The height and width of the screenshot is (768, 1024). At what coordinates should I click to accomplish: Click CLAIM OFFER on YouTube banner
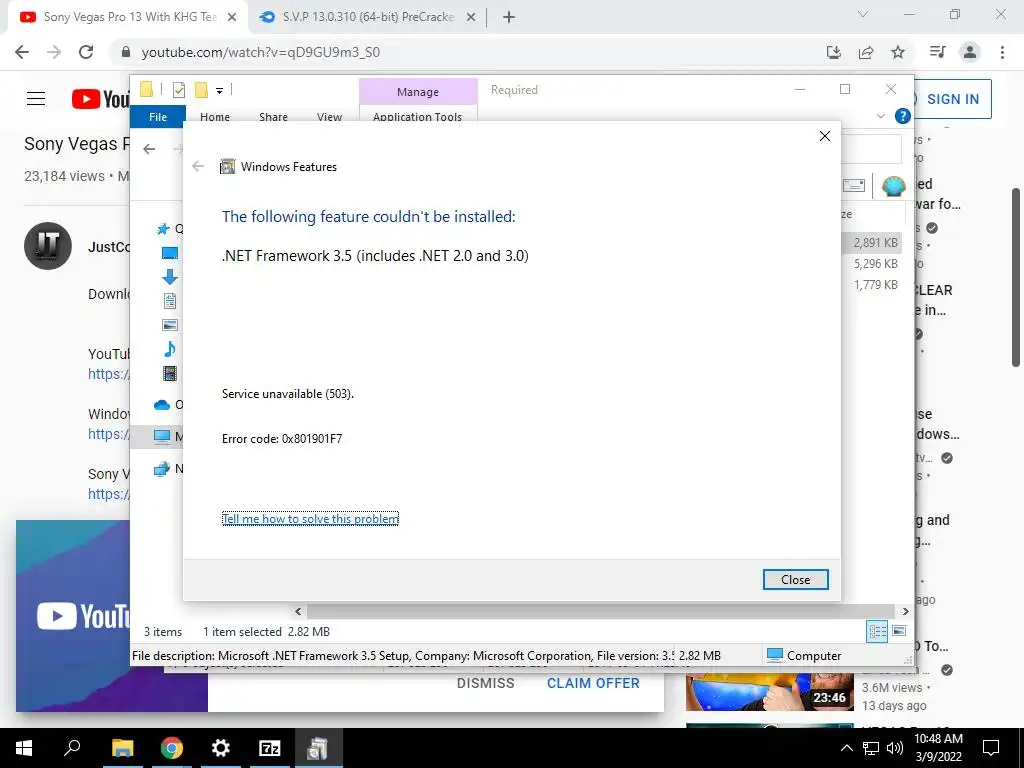point(593,683)
